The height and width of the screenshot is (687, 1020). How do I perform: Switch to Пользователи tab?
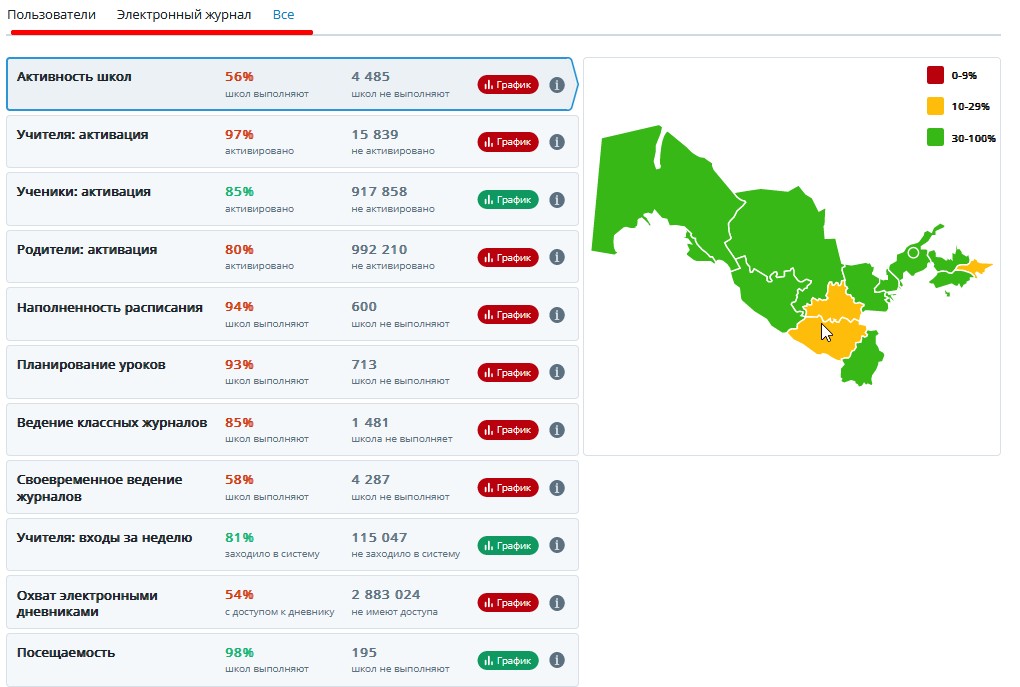(x=52, y=16)
